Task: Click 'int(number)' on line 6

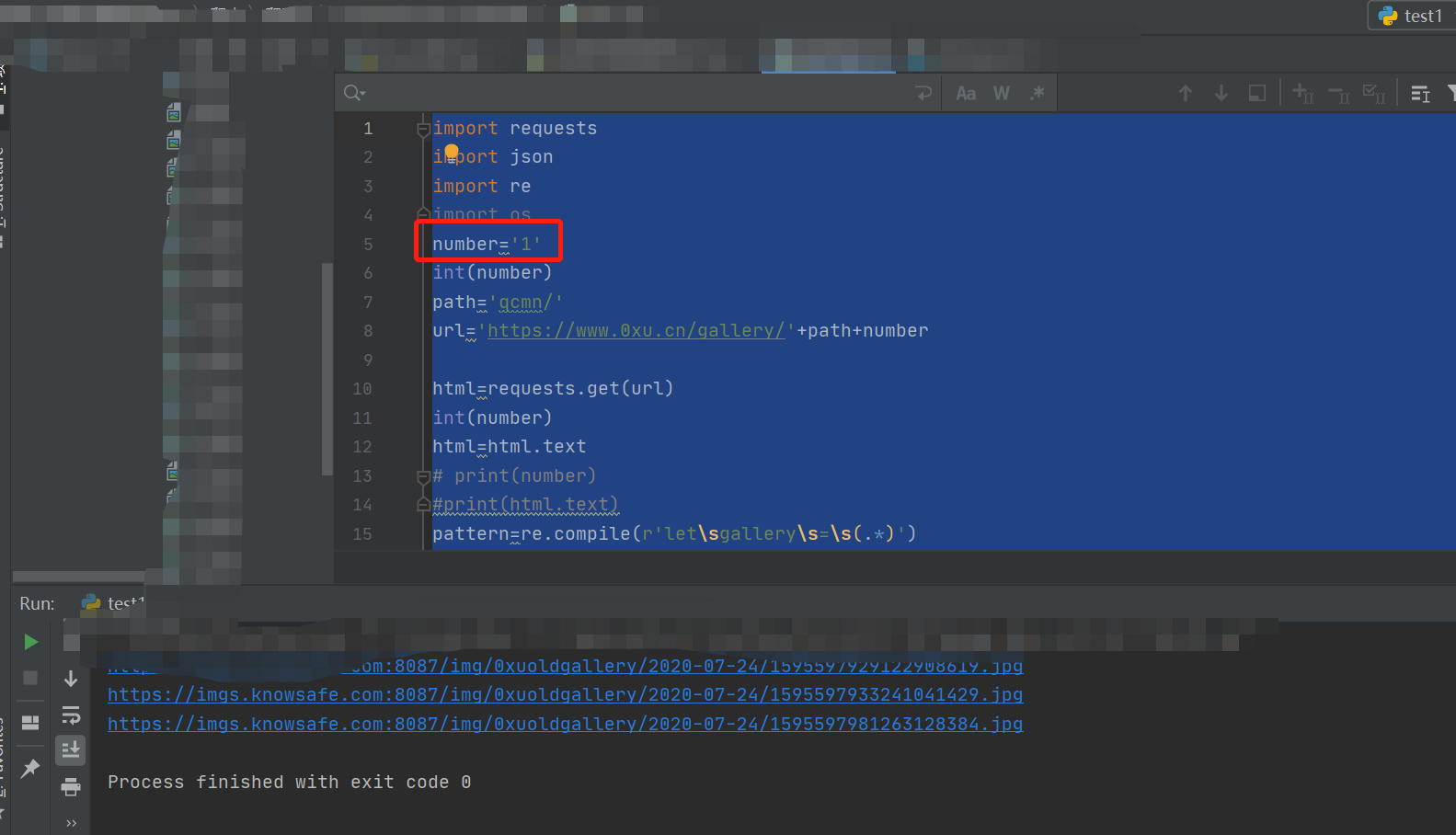Action: 492,273
